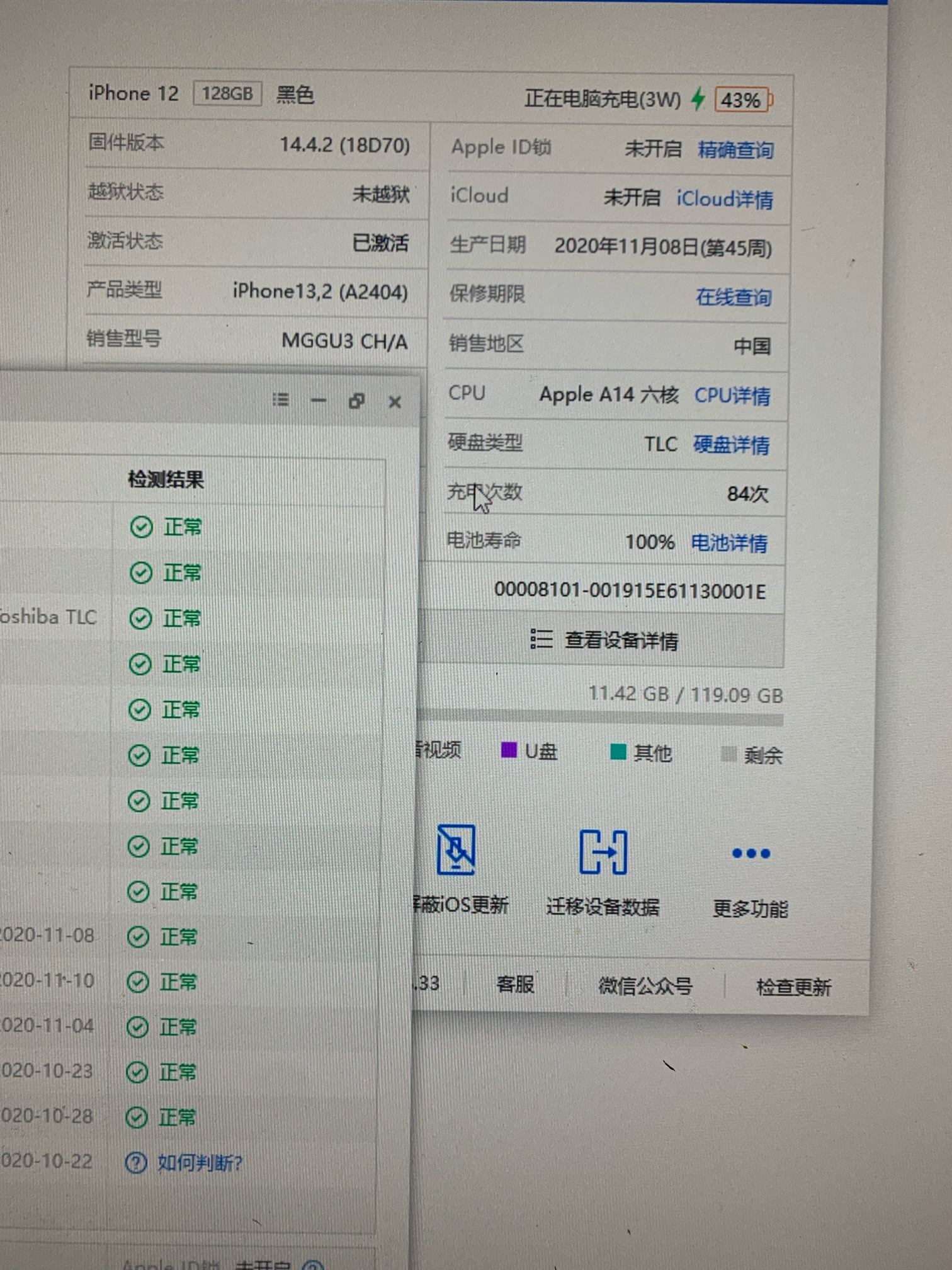Click 检查更新 button
Image resolution: width=952 pixels, height=1270 pixels.
[793, 987]
